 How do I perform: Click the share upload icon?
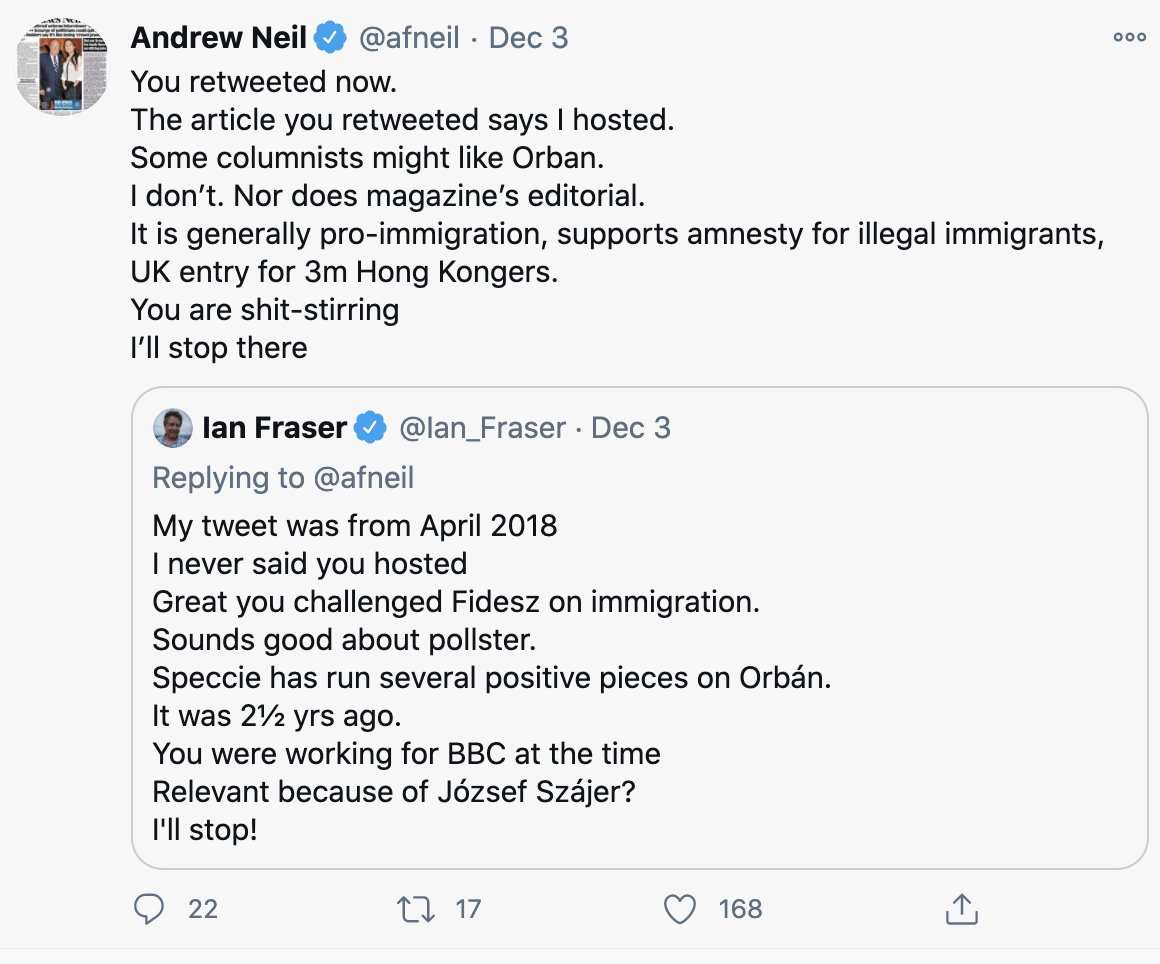[x=960, y=909]
